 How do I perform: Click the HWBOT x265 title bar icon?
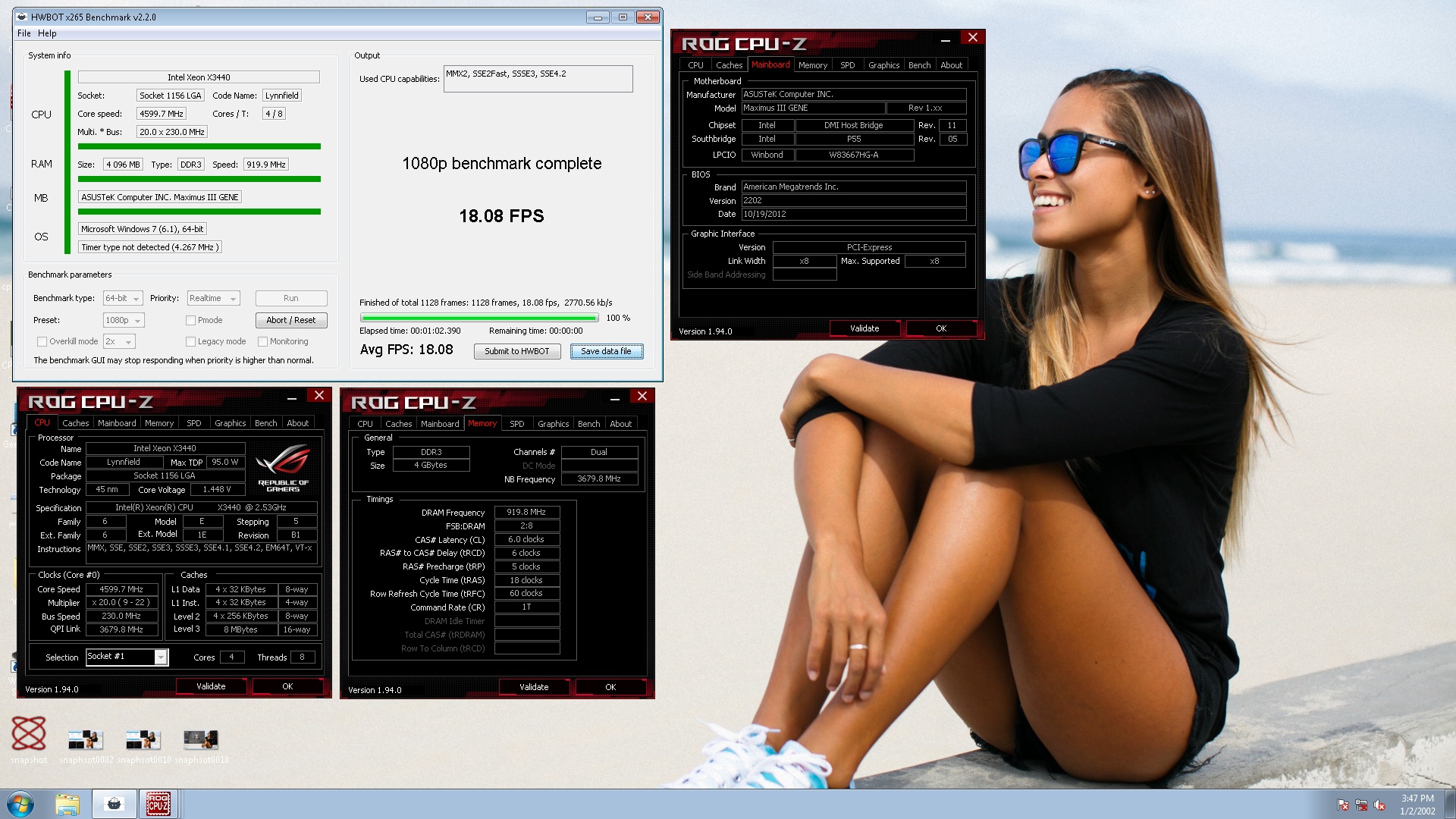tap(21, 17)
